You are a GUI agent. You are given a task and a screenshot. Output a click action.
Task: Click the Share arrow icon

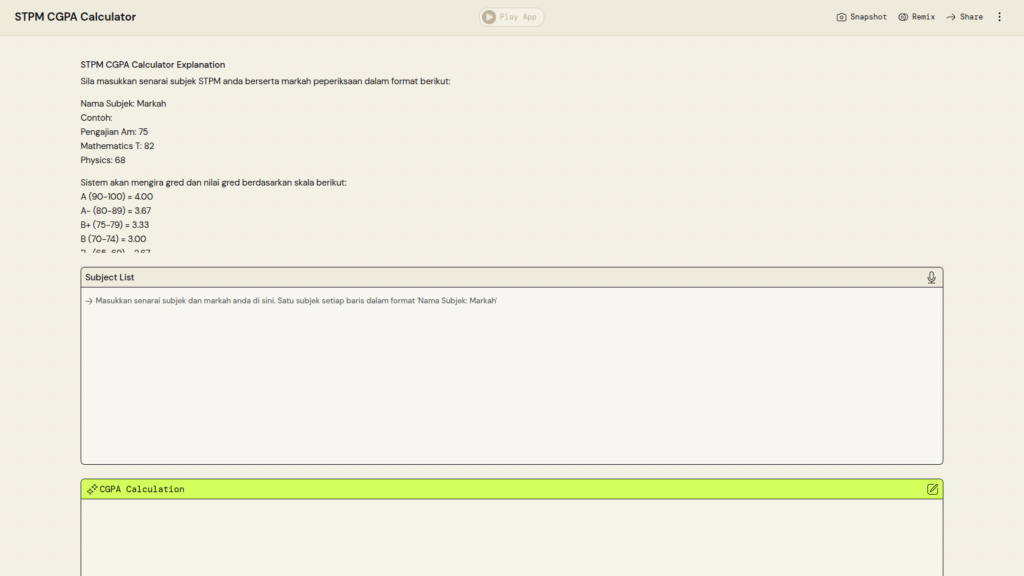click(951, 17)
